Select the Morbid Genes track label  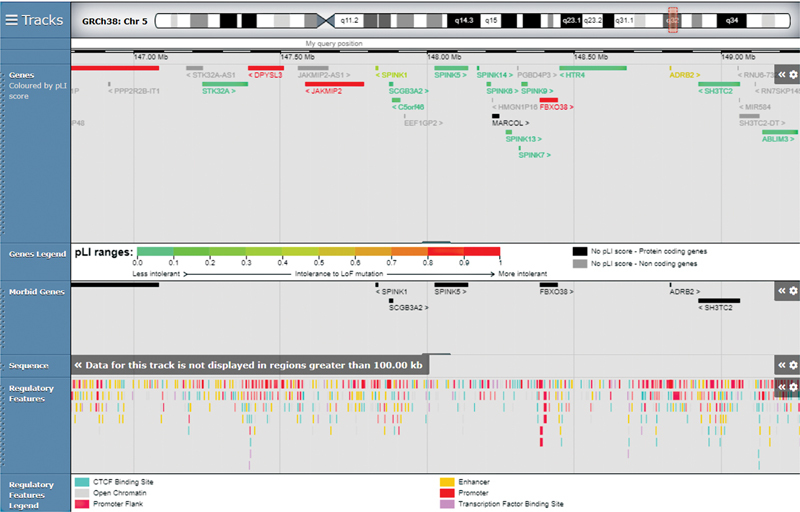click(34, 290)
